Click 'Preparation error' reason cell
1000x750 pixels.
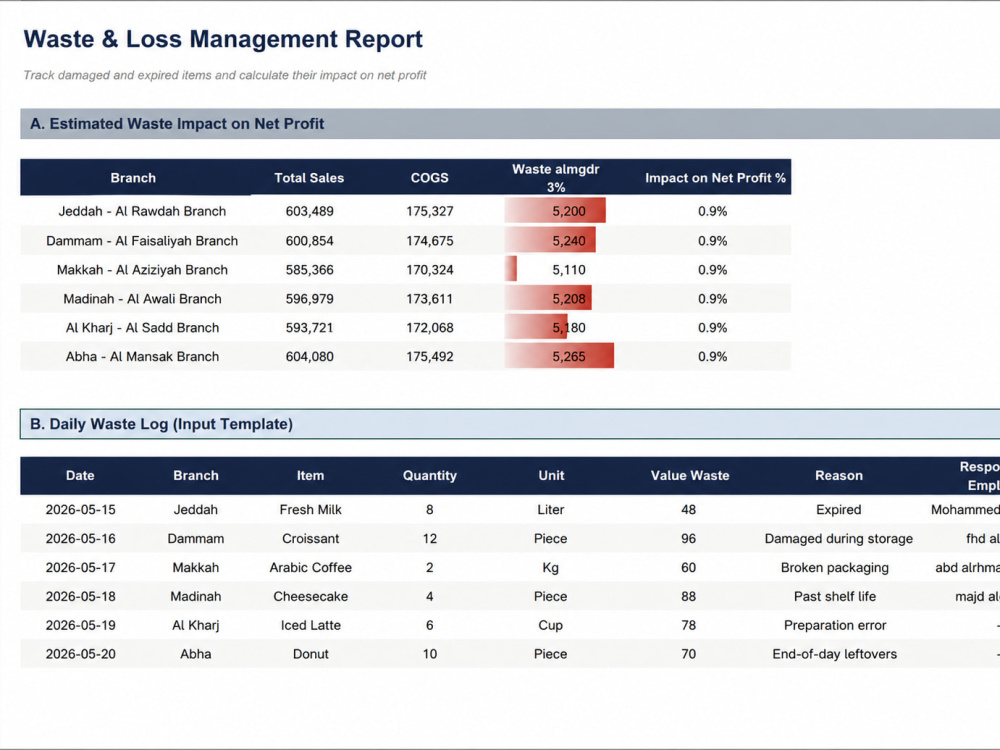click(835, 625)
